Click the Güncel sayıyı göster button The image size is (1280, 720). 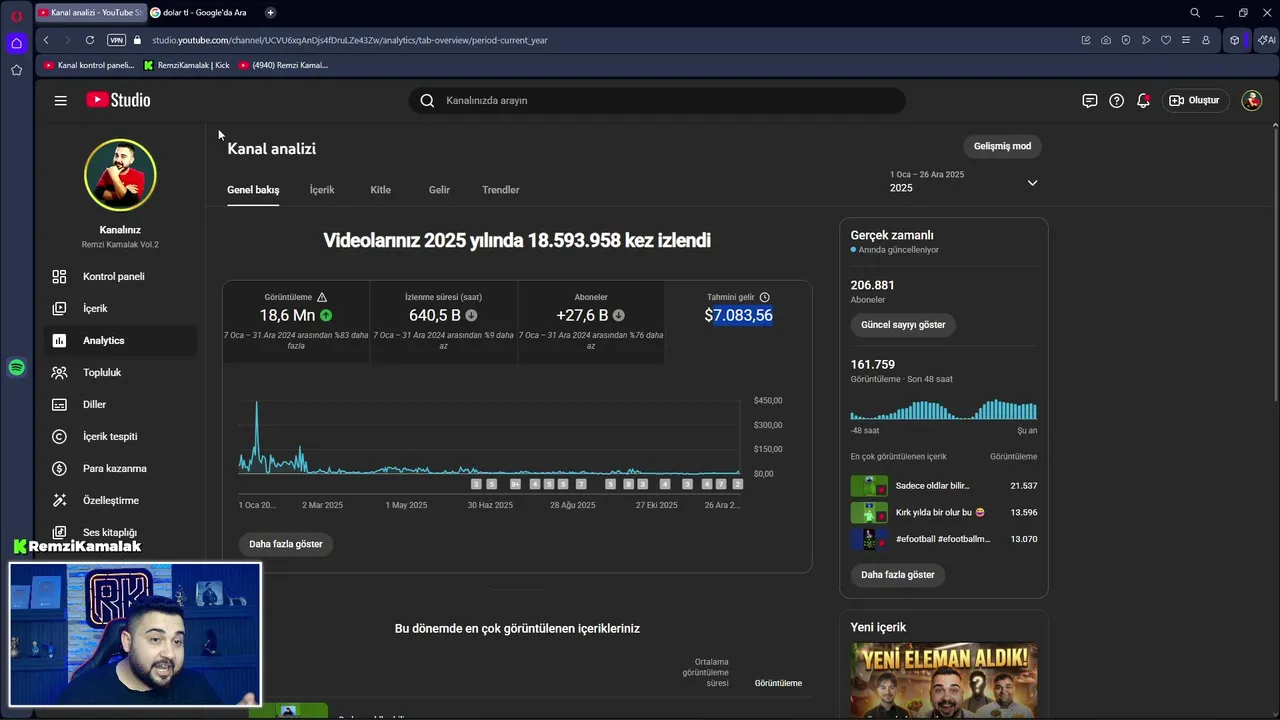pos(903,325)
